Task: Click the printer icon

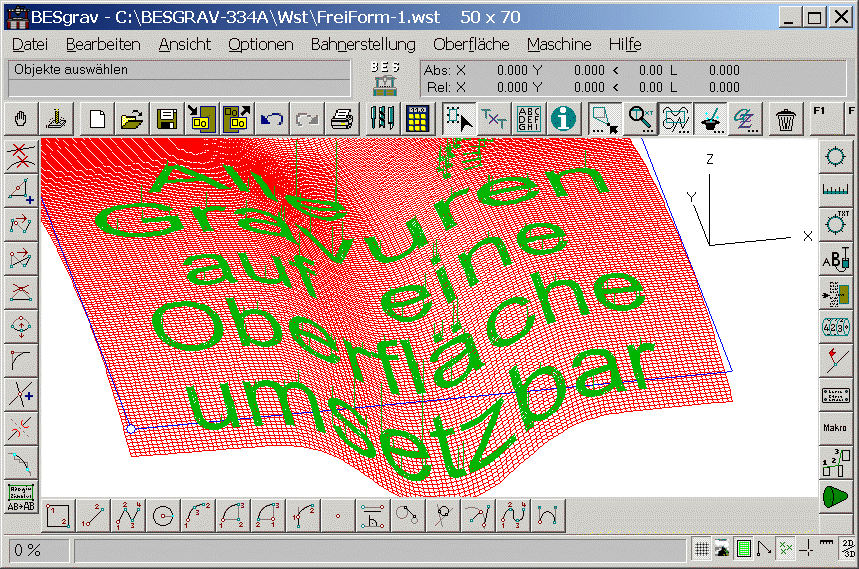Action: [342, 119]
